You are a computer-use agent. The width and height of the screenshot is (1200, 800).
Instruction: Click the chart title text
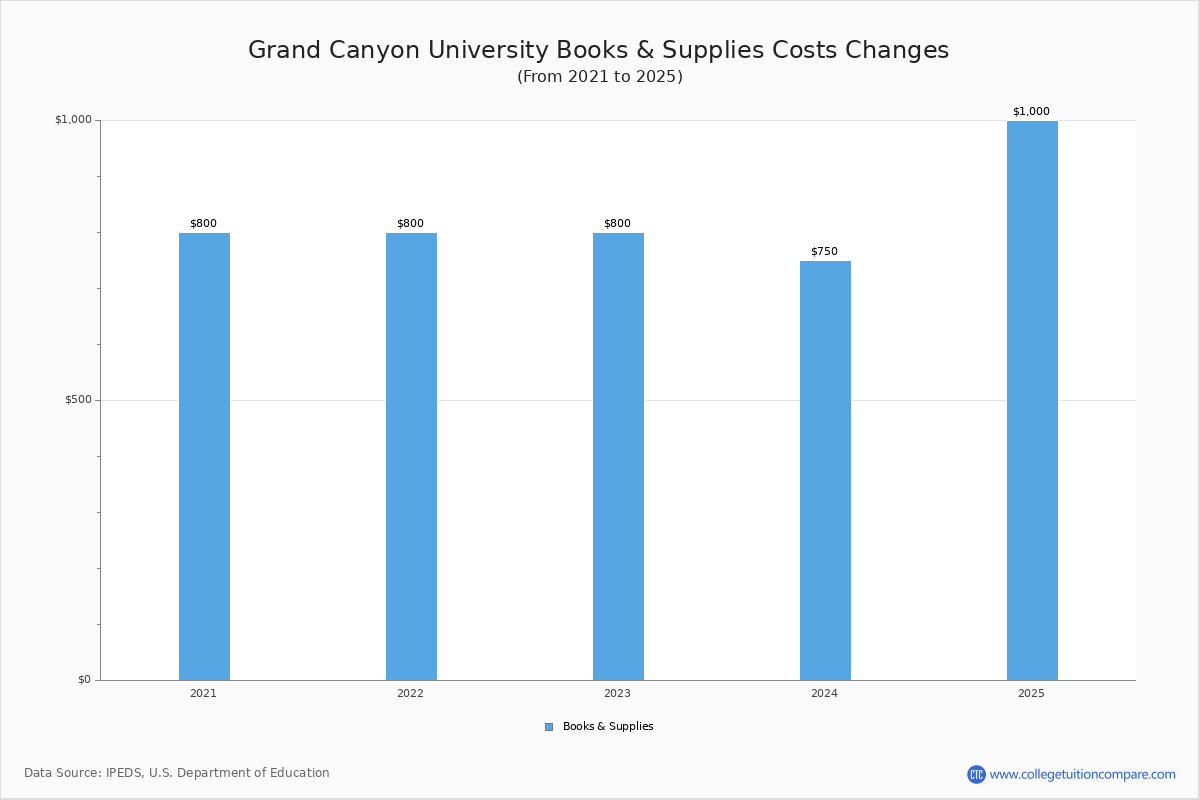(x=598, y=50)
